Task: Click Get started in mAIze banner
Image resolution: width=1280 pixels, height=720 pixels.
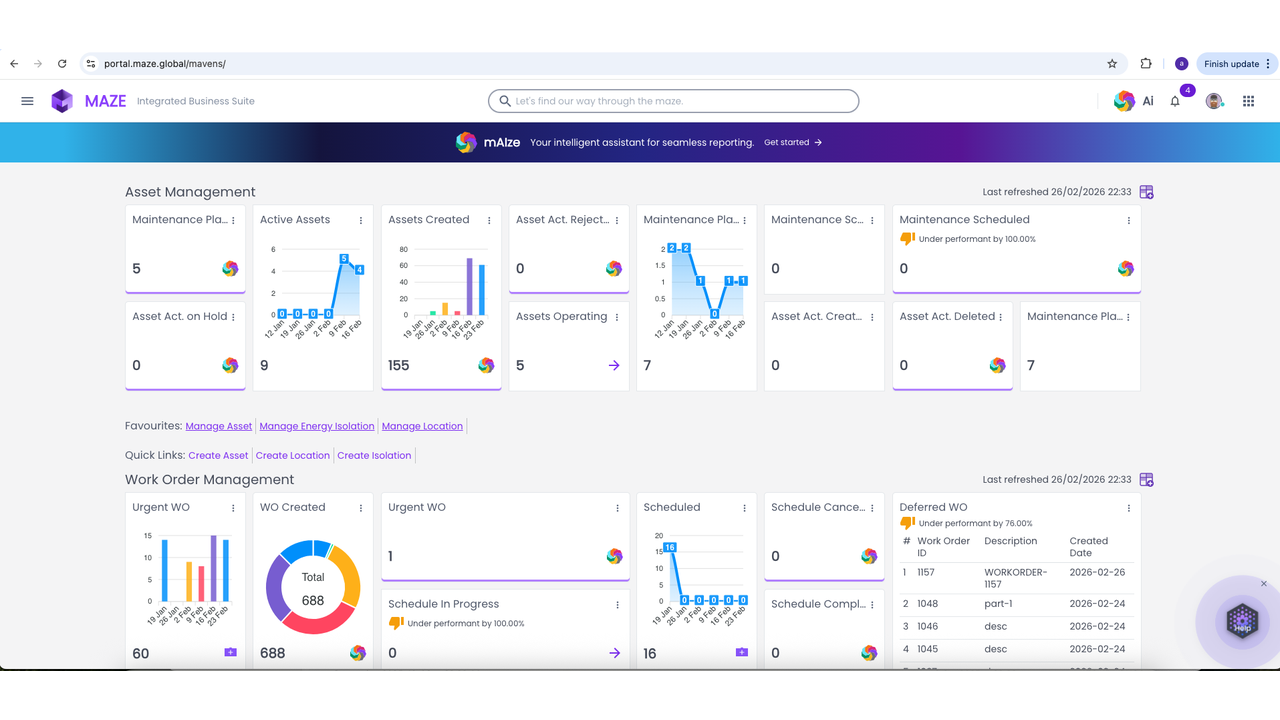Action: coord(793,143)
